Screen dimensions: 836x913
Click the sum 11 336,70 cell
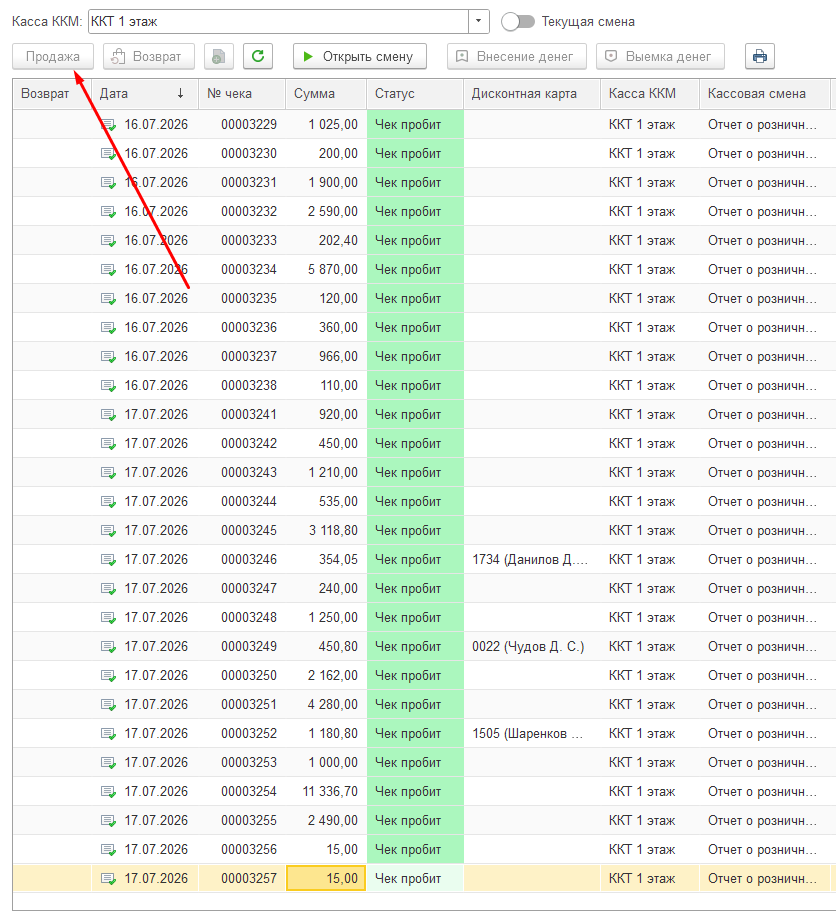(x=326, y=791)
